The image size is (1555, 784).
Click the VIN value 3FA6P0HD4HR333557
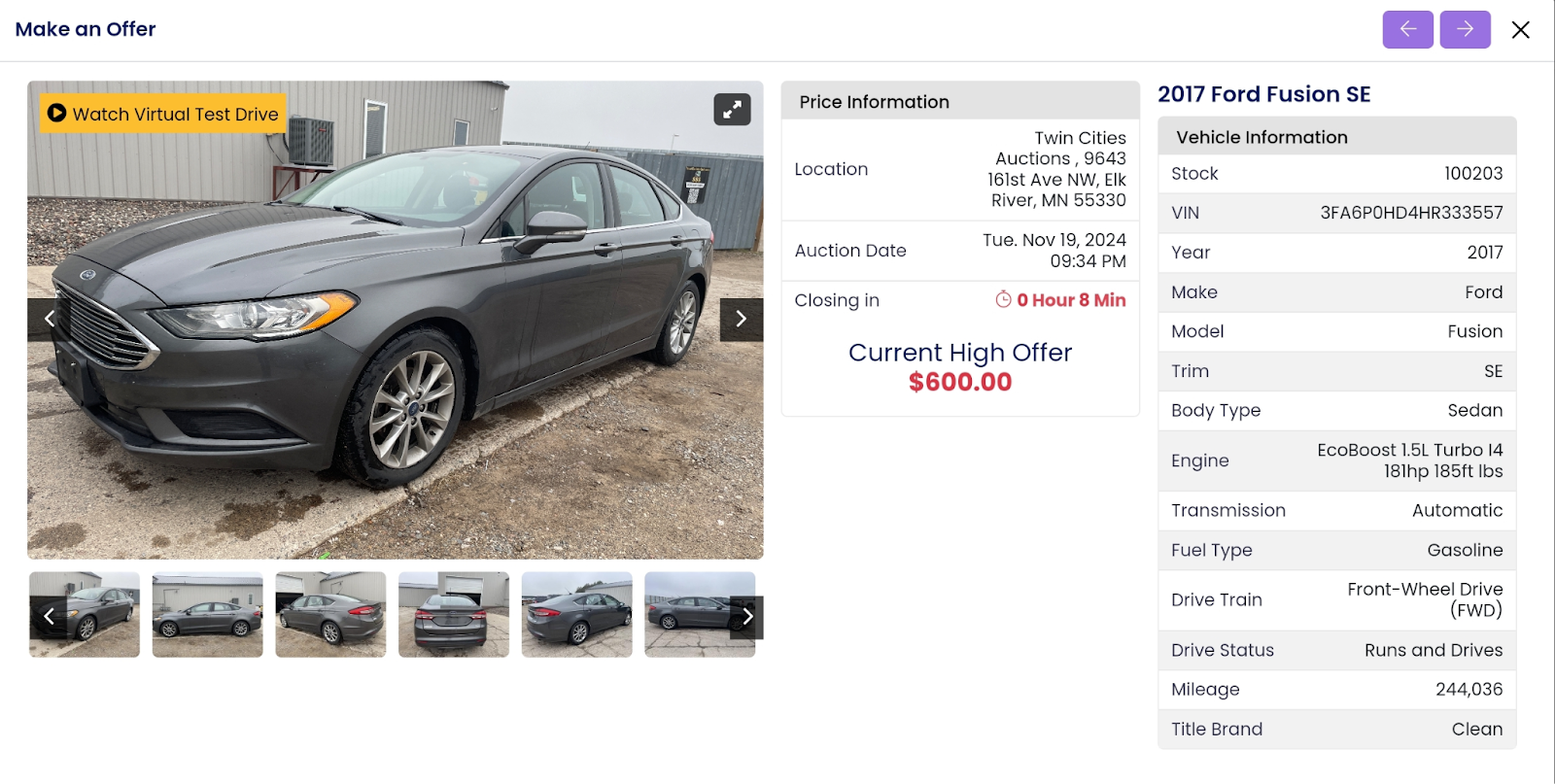(1411, 213)
